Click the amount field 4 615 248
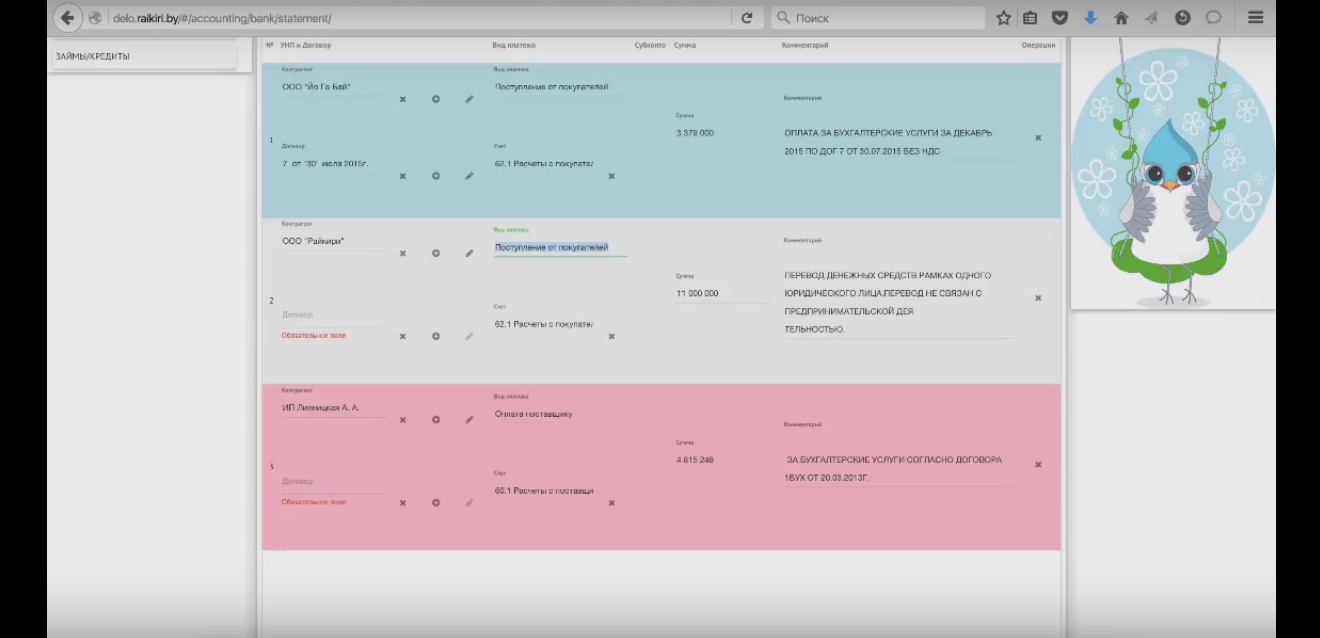Viewport: 1320px width, 638px height. click(721, 460)
